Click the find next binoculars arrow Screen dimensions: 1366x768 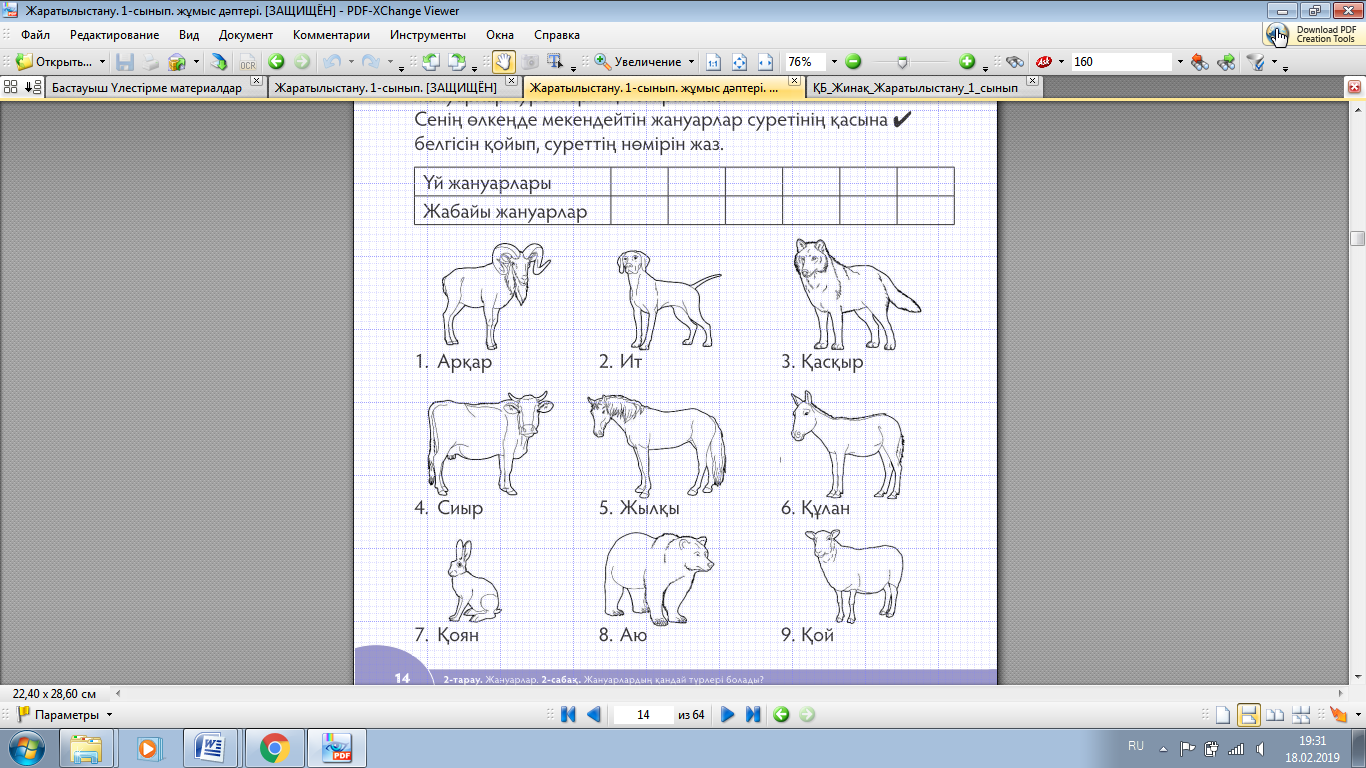pos(1226,62)
